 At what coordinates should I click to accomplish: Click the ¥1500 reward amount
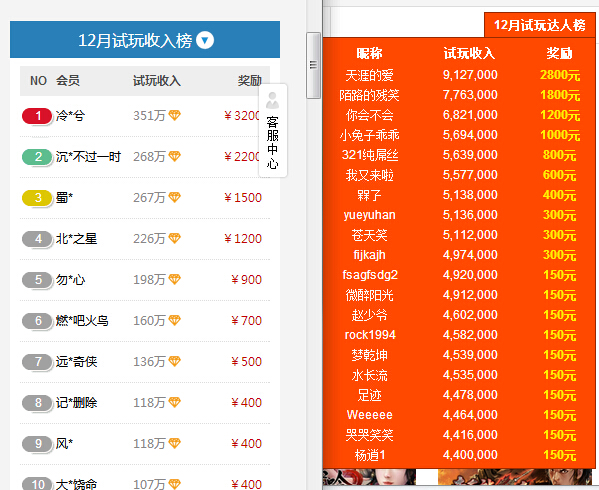click(243, 197)
